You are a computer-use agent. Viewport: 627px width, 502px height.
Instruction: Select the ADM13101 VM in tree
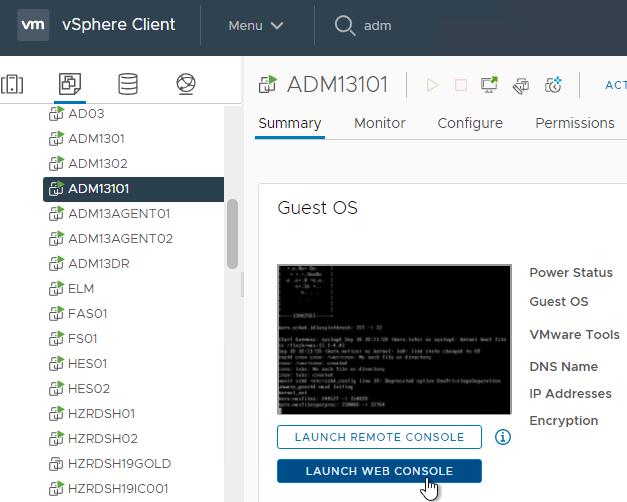134,189
